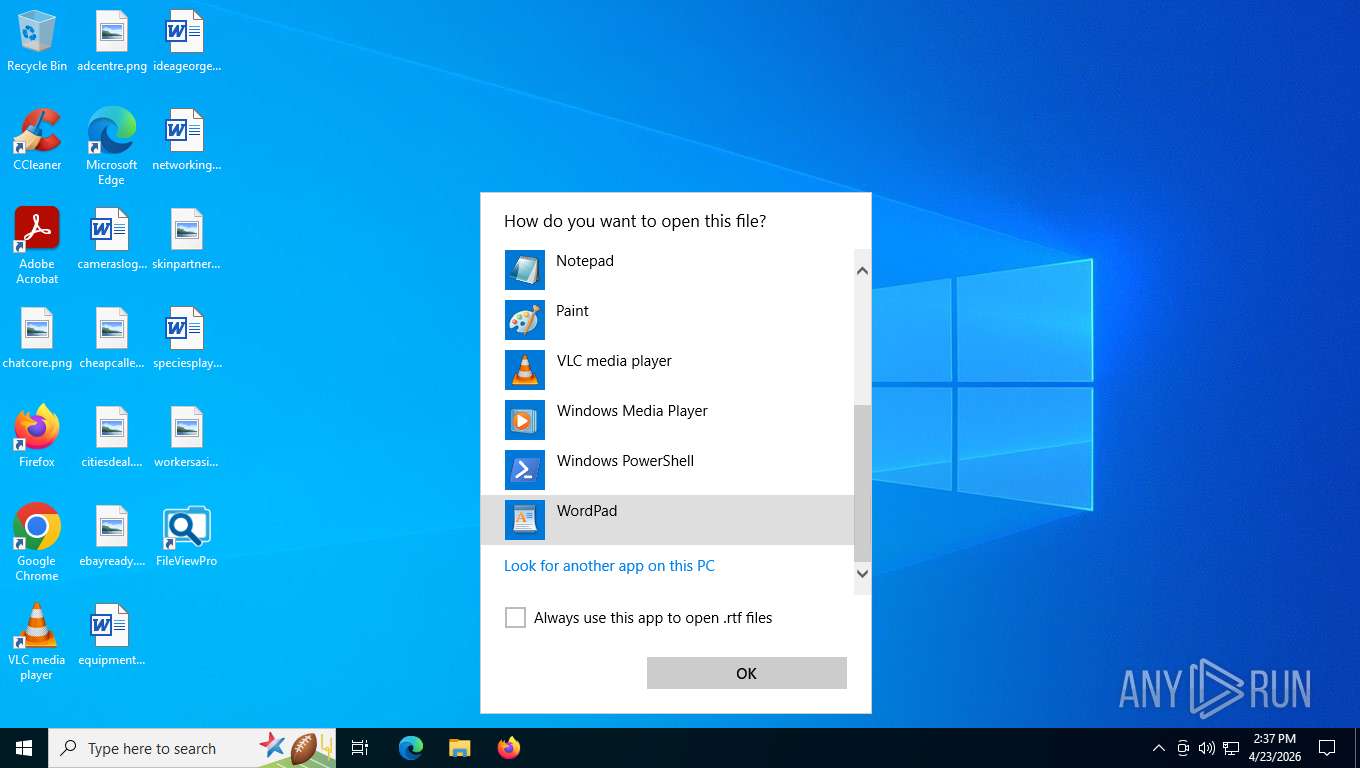Select ebayready image file on desktop
1360x768 pixels.
pos(112,536)
